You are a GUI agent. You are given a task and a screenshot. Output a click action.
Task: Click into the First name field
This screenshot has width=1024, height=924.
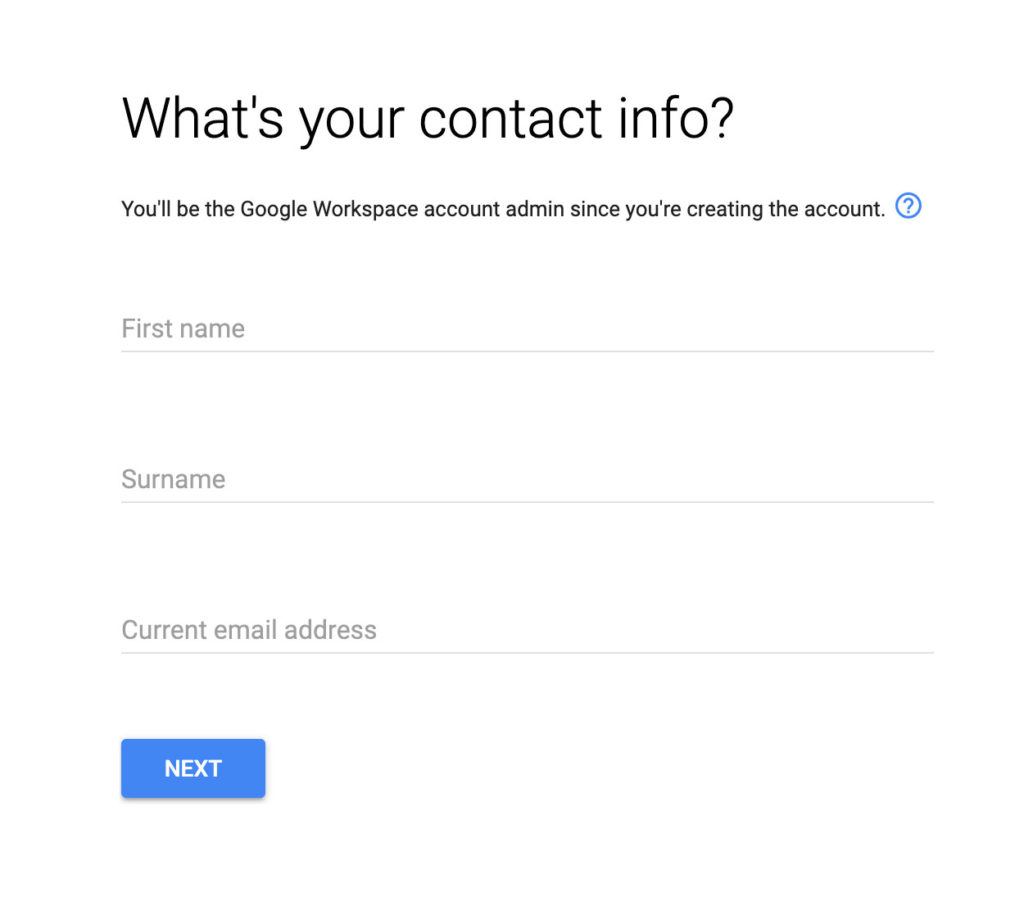[x=527, y=328]
